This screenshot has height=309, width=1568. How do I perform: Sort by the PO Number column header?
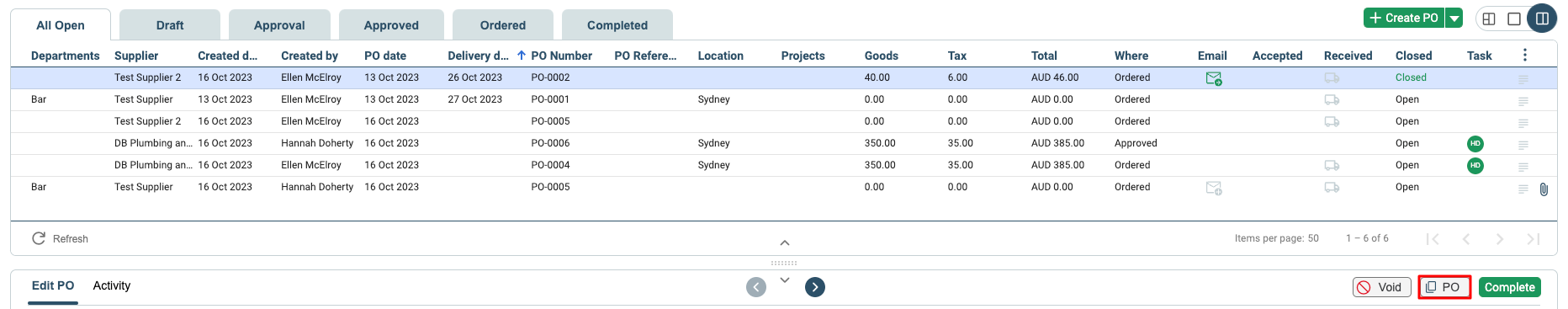tap(561, 56)
